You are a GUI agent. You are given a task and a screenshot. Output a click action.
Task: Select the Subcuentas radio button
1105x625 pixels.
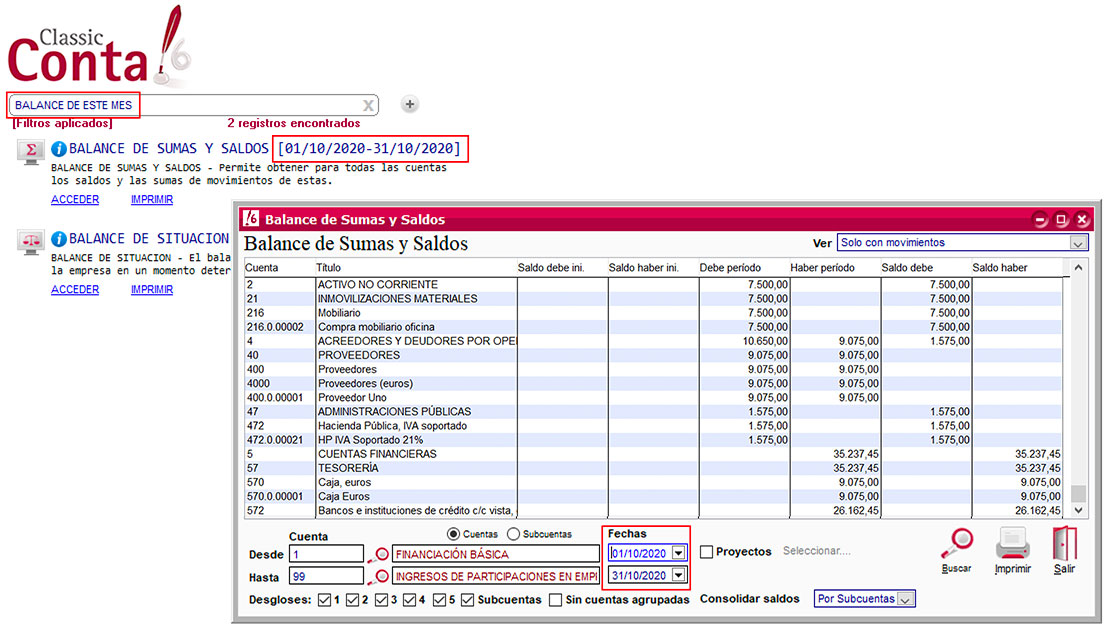pos(513,534)
